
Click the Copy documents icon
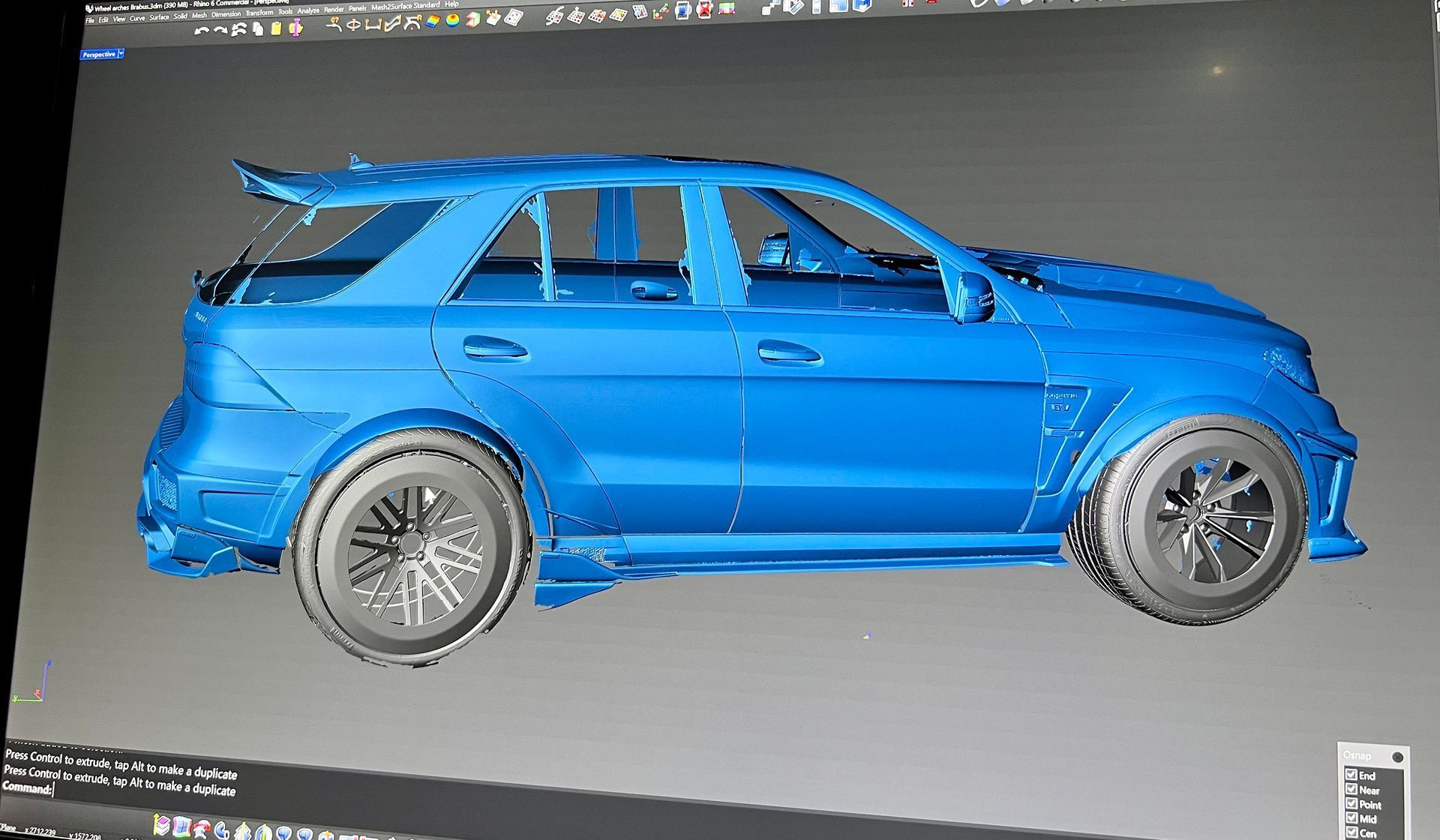click(x=258, y=29)
